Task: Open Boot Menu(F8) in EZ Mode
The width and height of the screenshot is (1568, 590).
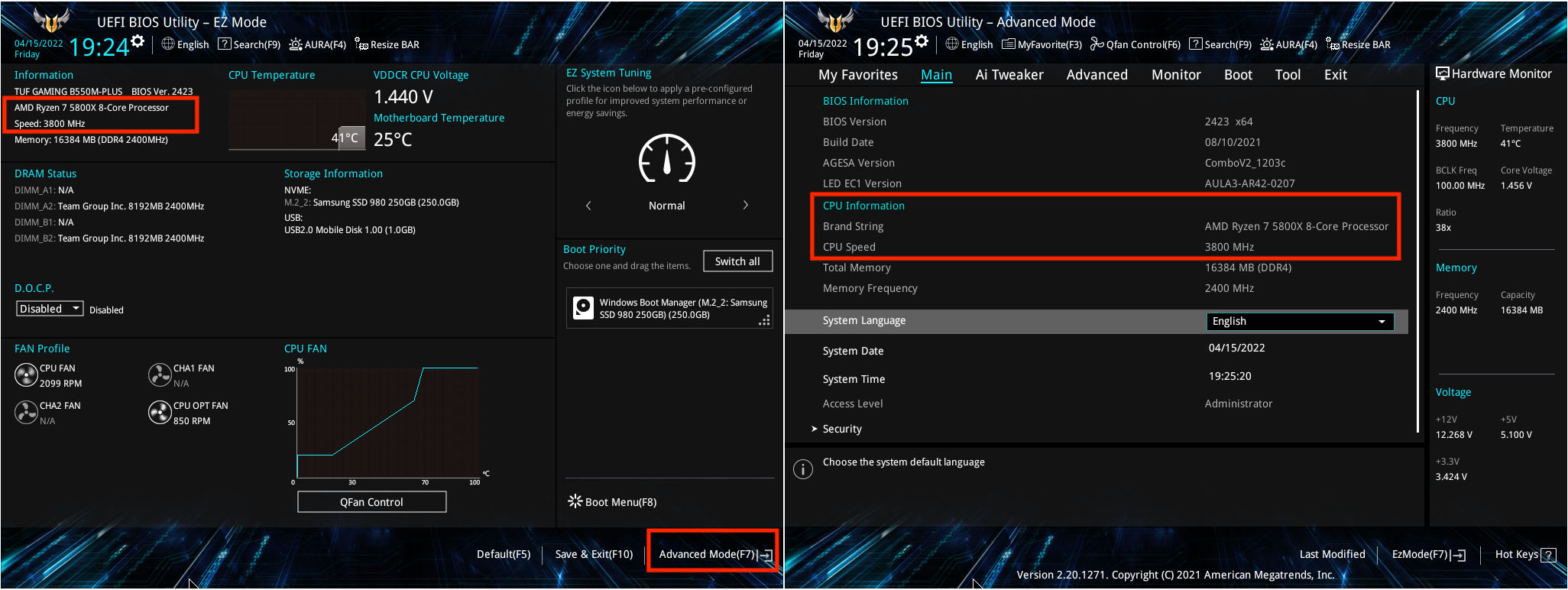Action: point(612,502)
